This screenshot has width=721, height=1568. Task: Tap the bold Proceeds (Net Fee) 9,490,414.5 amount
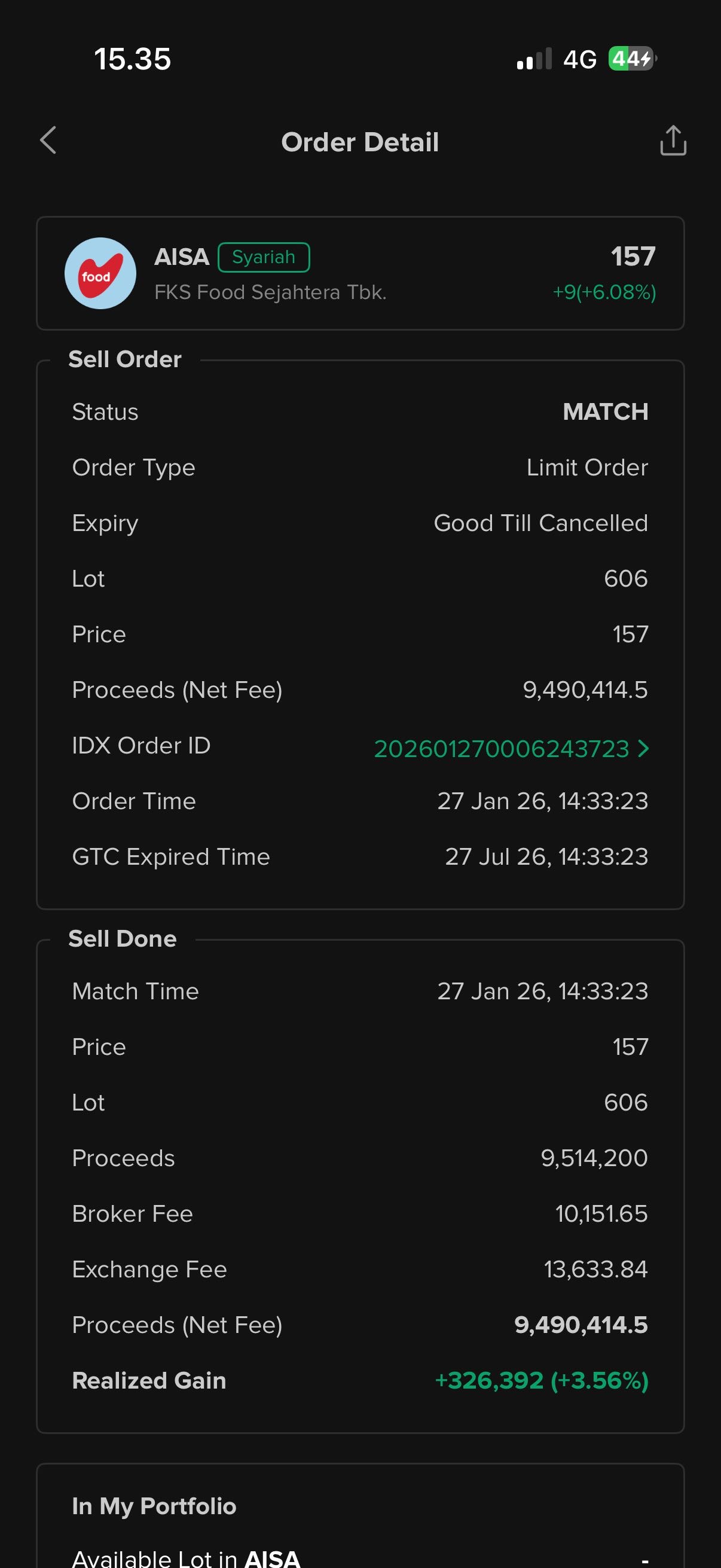click(x=581, y=1325)
